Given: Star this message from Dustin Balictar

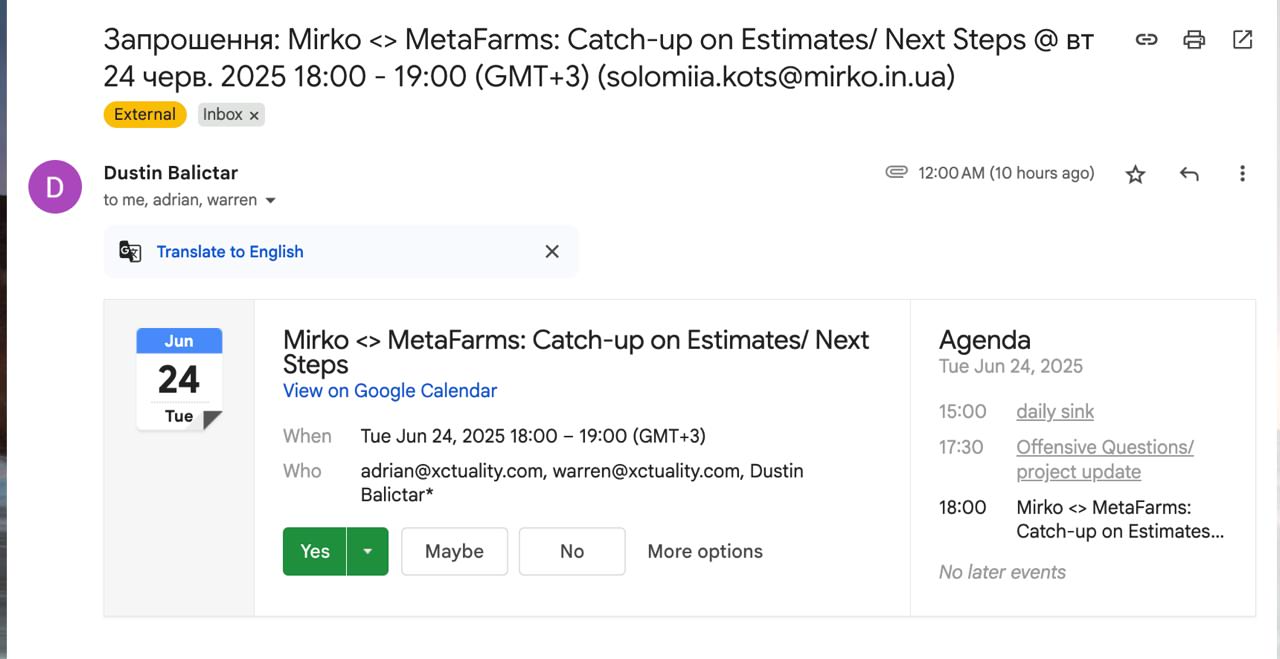Looking at the screenshot, I should point(1135,174).
